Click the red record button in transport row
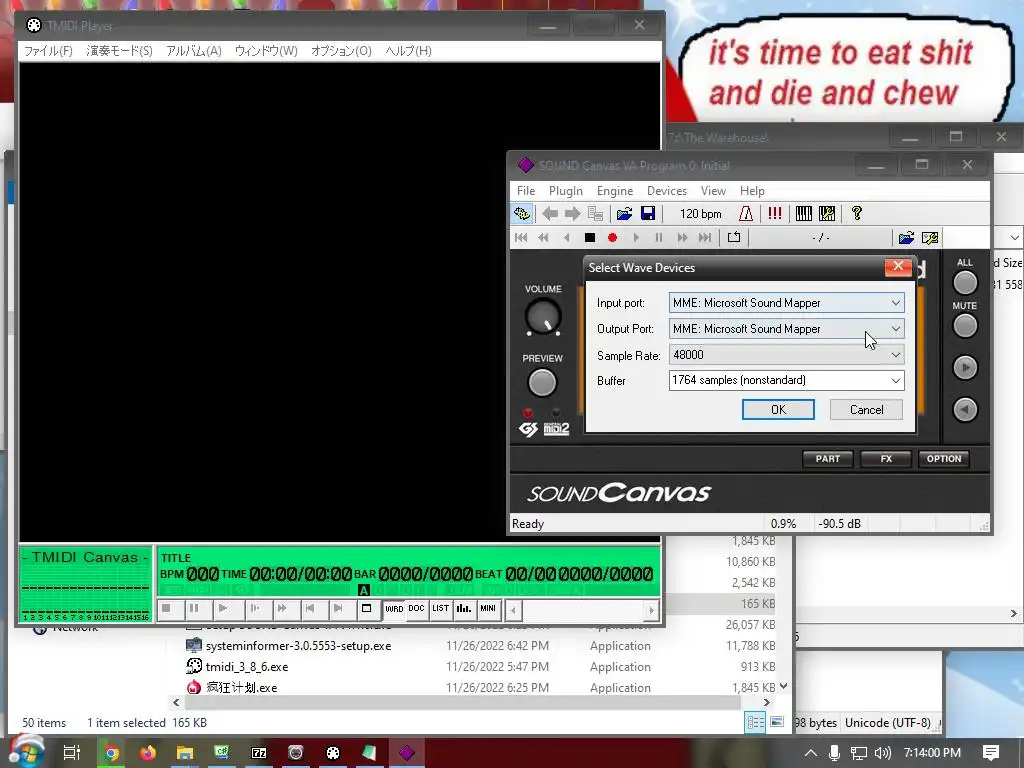Viewport: 1024px width, 768px height. pyautogui.click(x=613, y=238)
